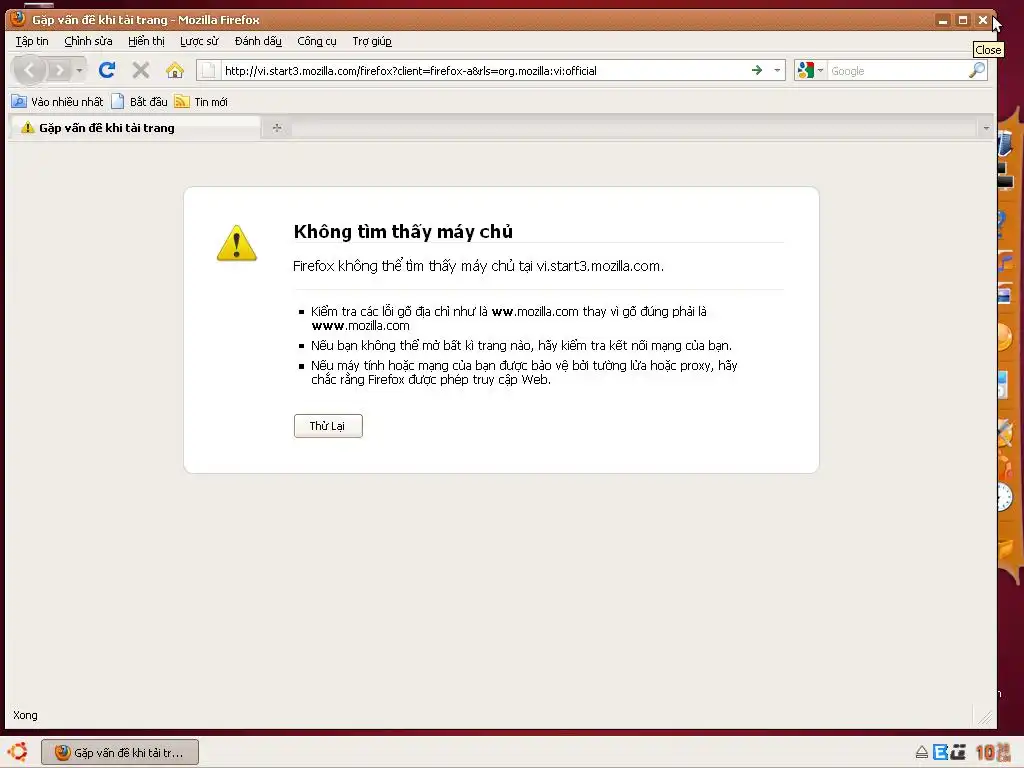Reload the page with the blue refresh icon
Screen dimensions: 1024x768
coord(107,70)
